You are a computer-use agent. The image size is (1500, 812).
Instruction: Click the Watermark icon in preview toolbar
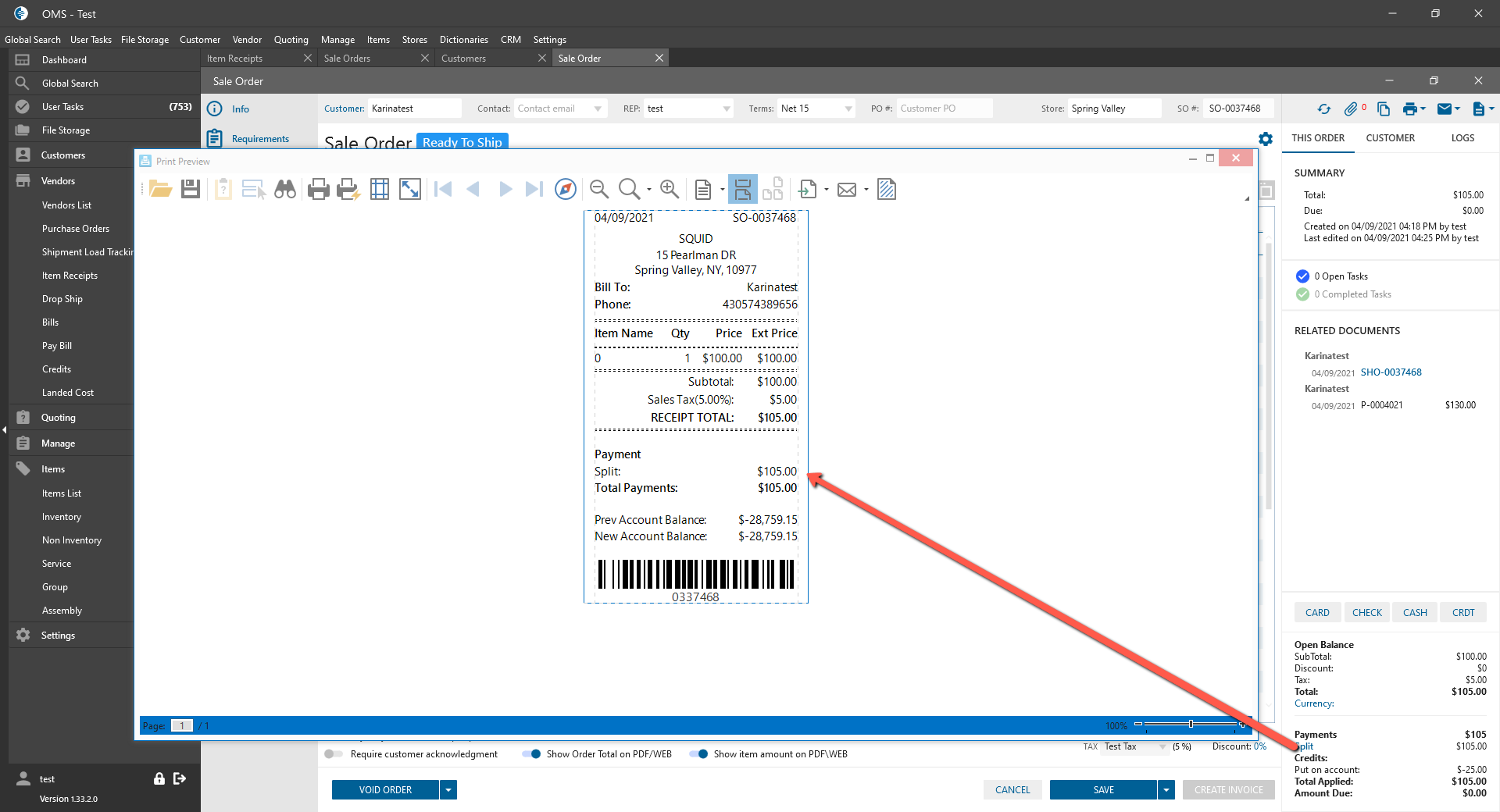point(887,189)
